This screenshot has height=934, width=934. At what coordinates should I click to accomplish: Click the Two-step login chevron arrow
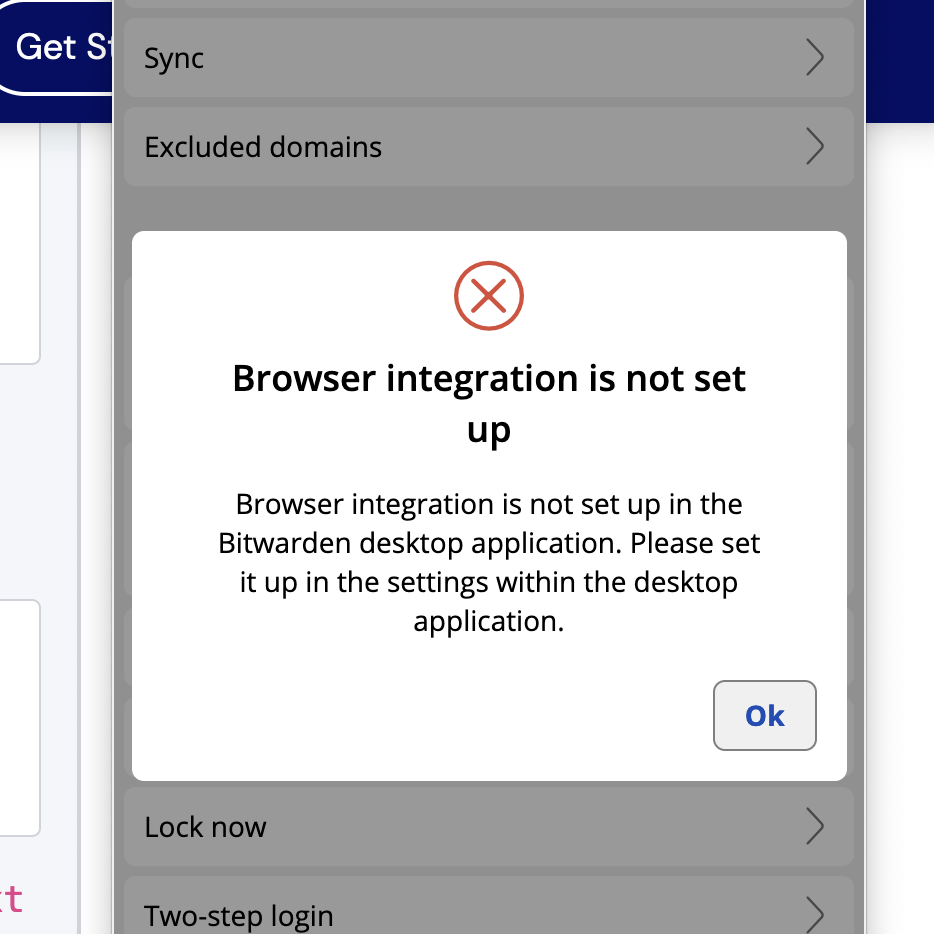point(815,913)
